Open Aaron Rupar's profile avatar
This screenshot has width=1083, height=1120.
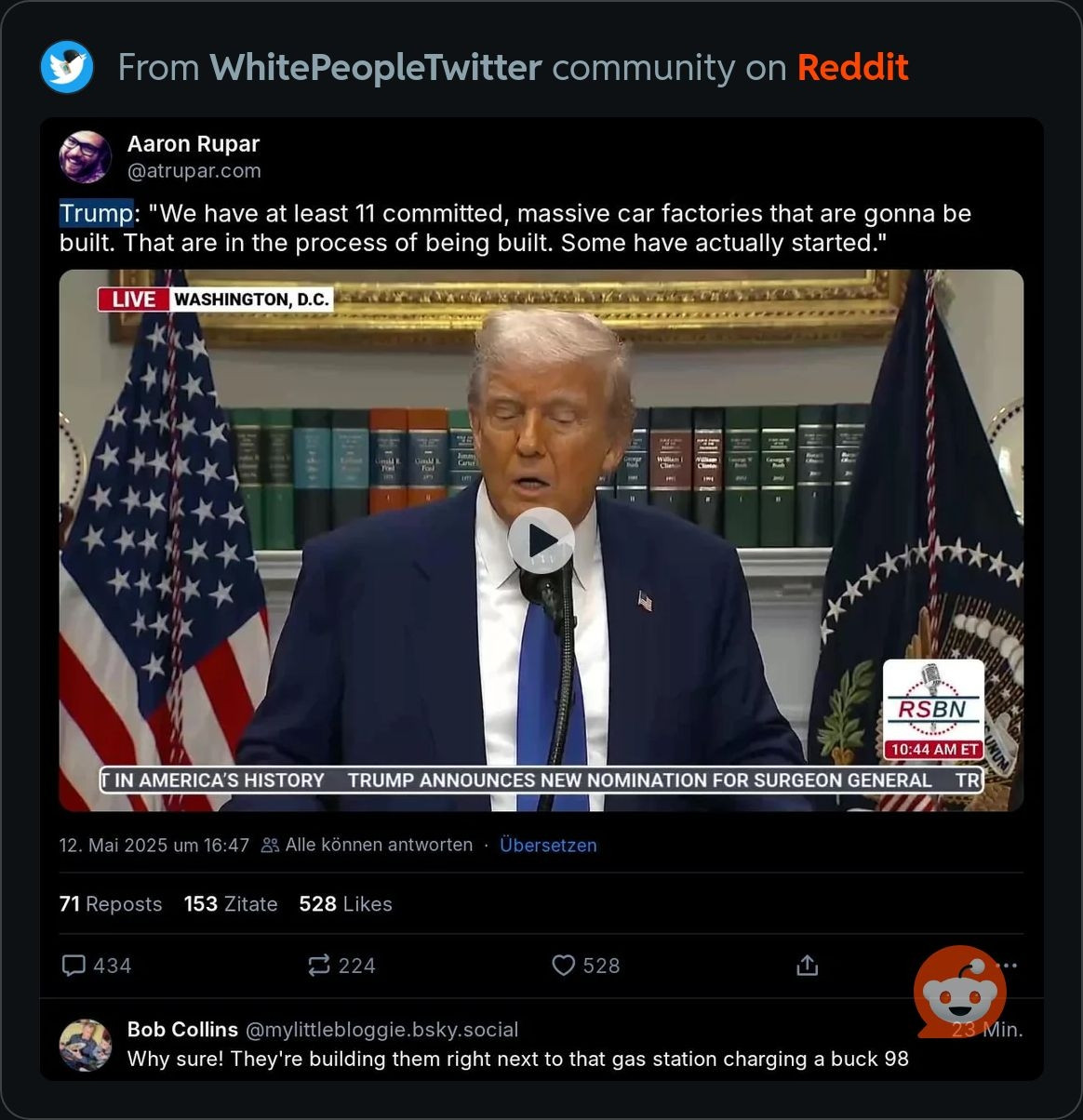(86, 156)
